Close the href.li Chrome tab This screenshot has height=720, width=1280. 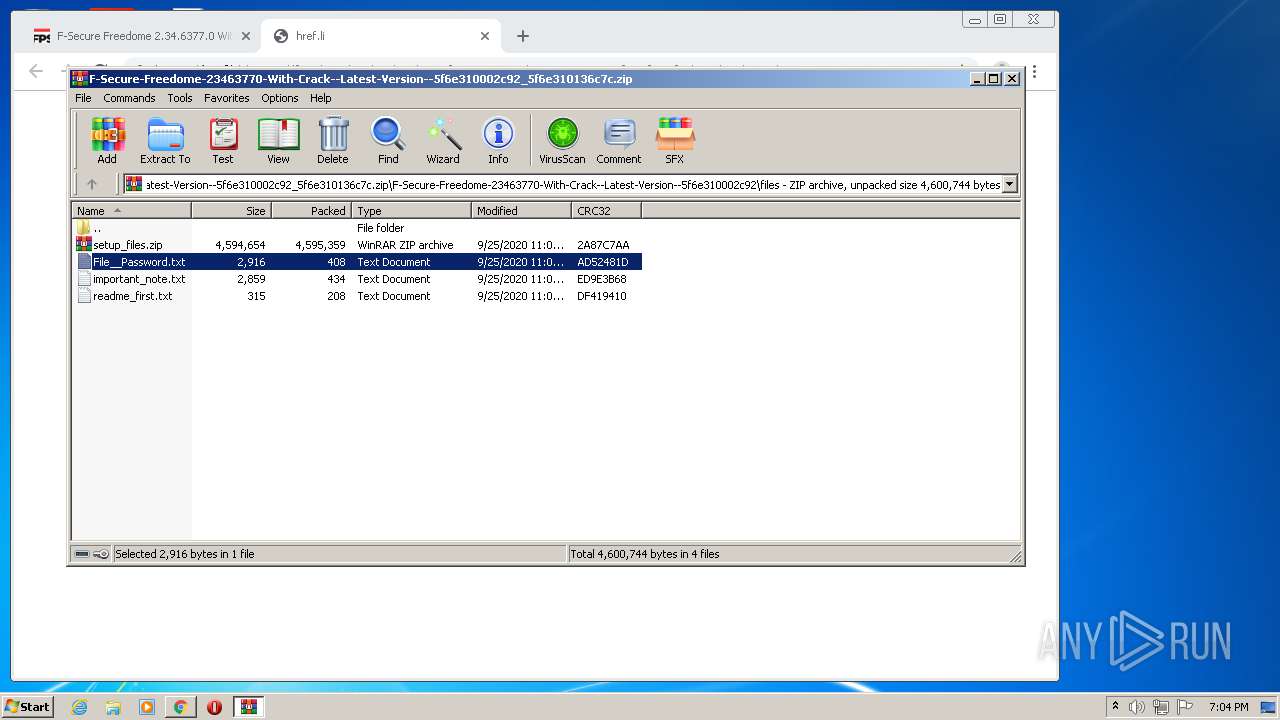(x=485, y=36)
